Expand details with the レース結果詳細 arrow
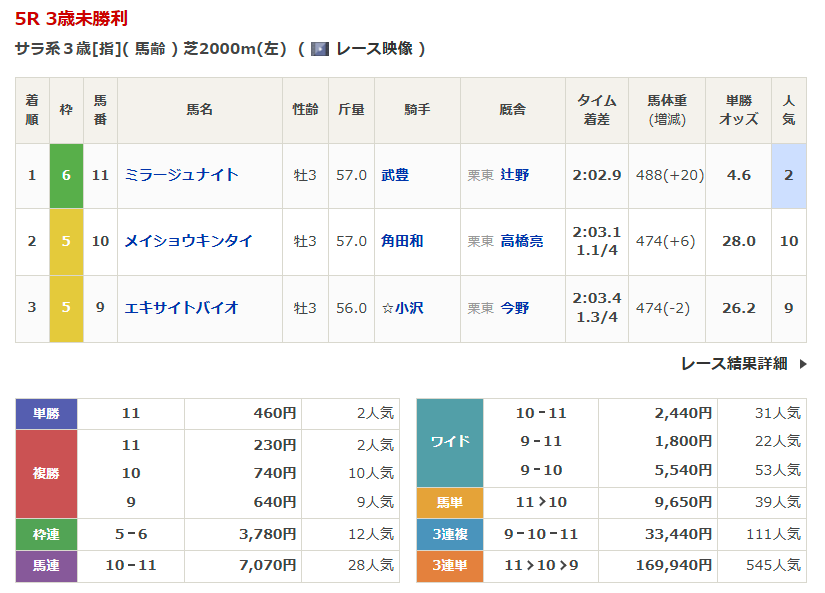The image size is (825, 593). click(802, 364)
